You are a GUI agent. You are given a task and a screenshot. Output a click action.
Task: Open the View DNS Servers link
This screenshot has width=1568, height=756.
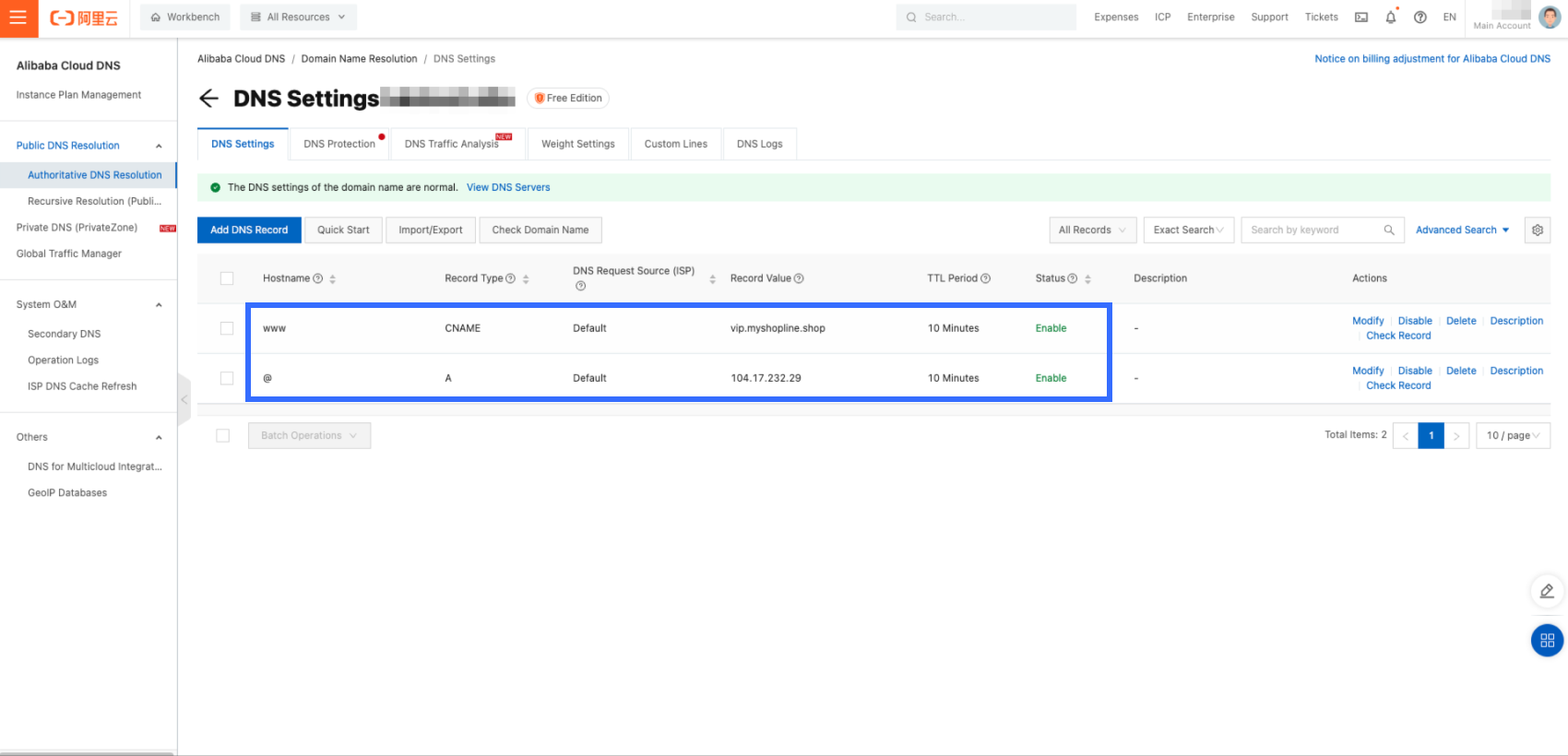click(508, 187)
